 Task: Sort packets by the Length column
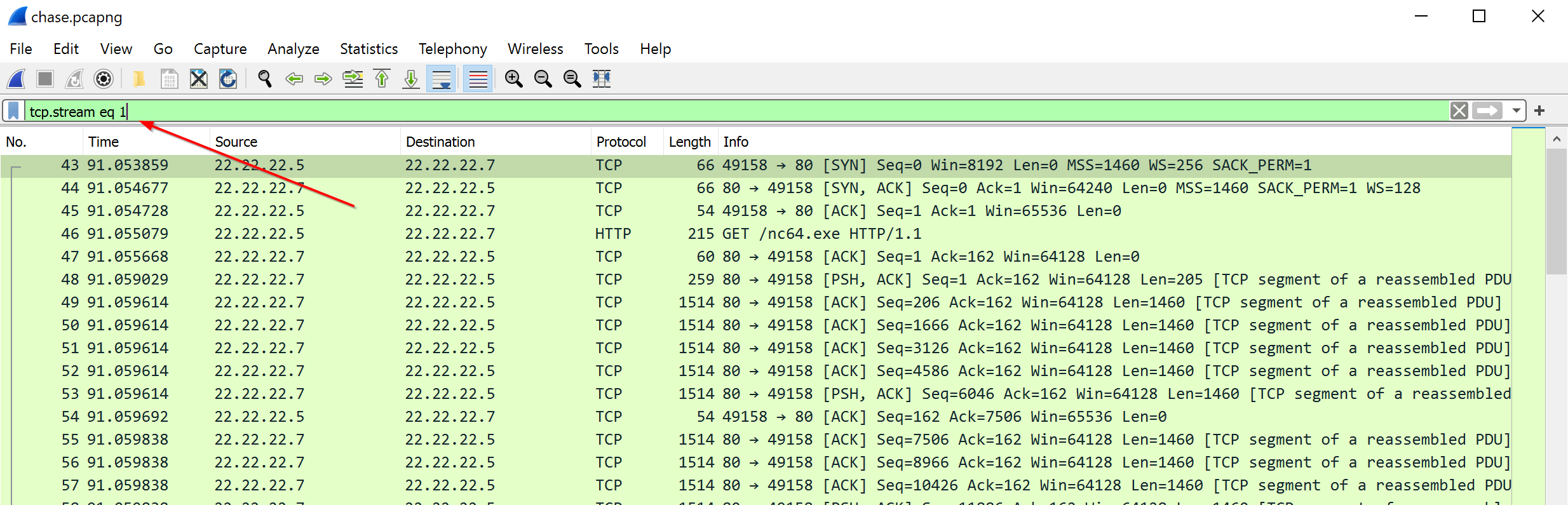pos(691,142)
